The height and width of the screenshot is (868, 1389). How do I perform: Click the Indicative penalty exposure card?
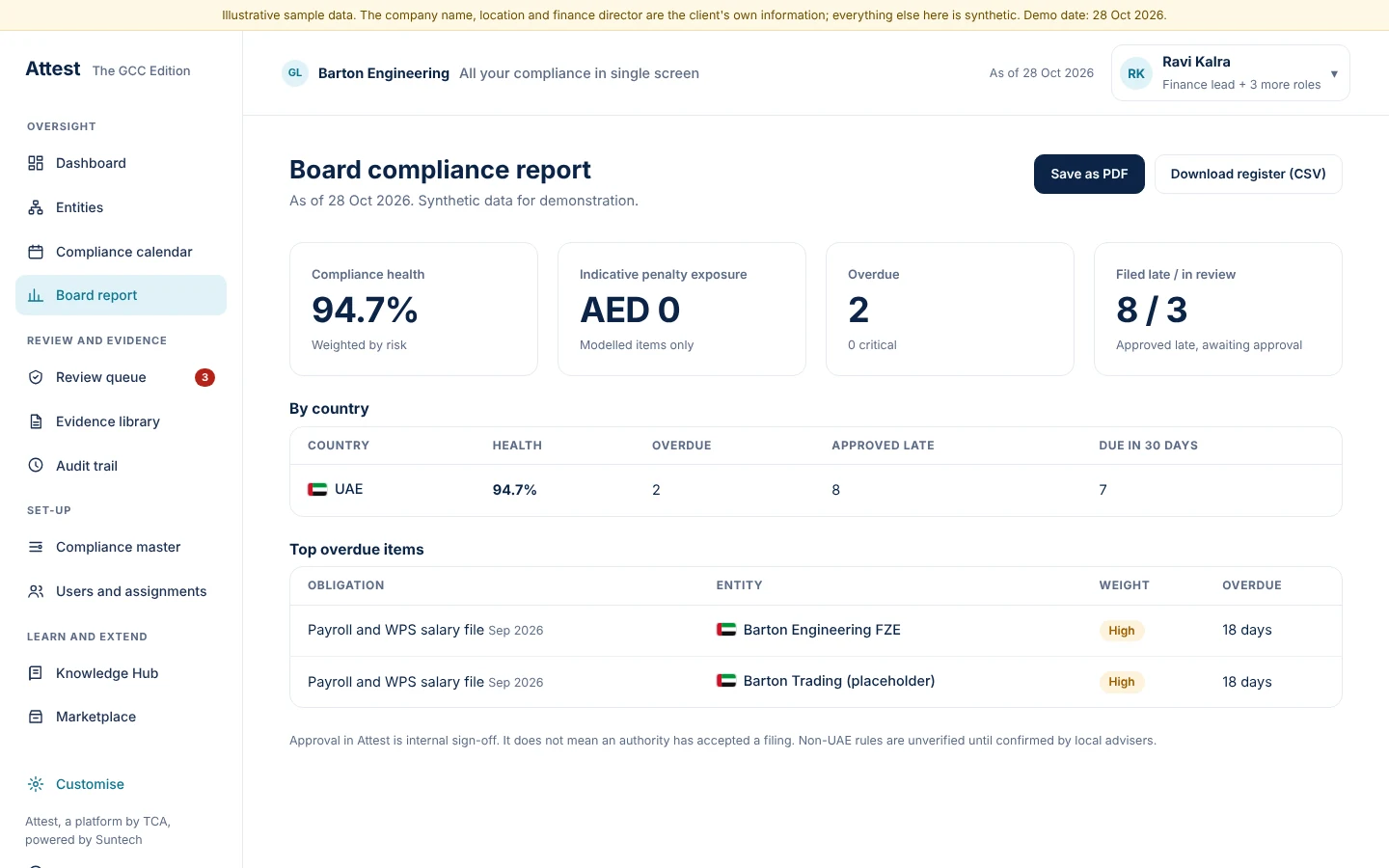coord(682,309)
